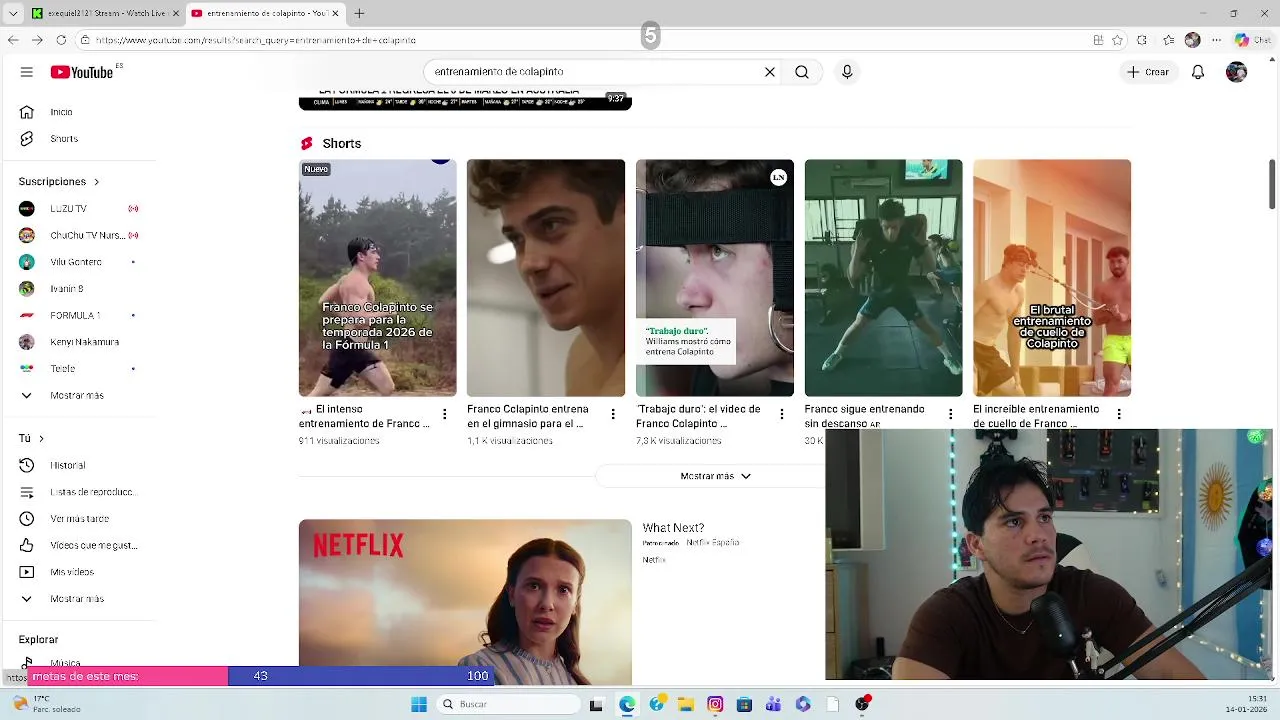
Task: Expand Tú list with Mostrar más
Action: click(x=79, y=599)
